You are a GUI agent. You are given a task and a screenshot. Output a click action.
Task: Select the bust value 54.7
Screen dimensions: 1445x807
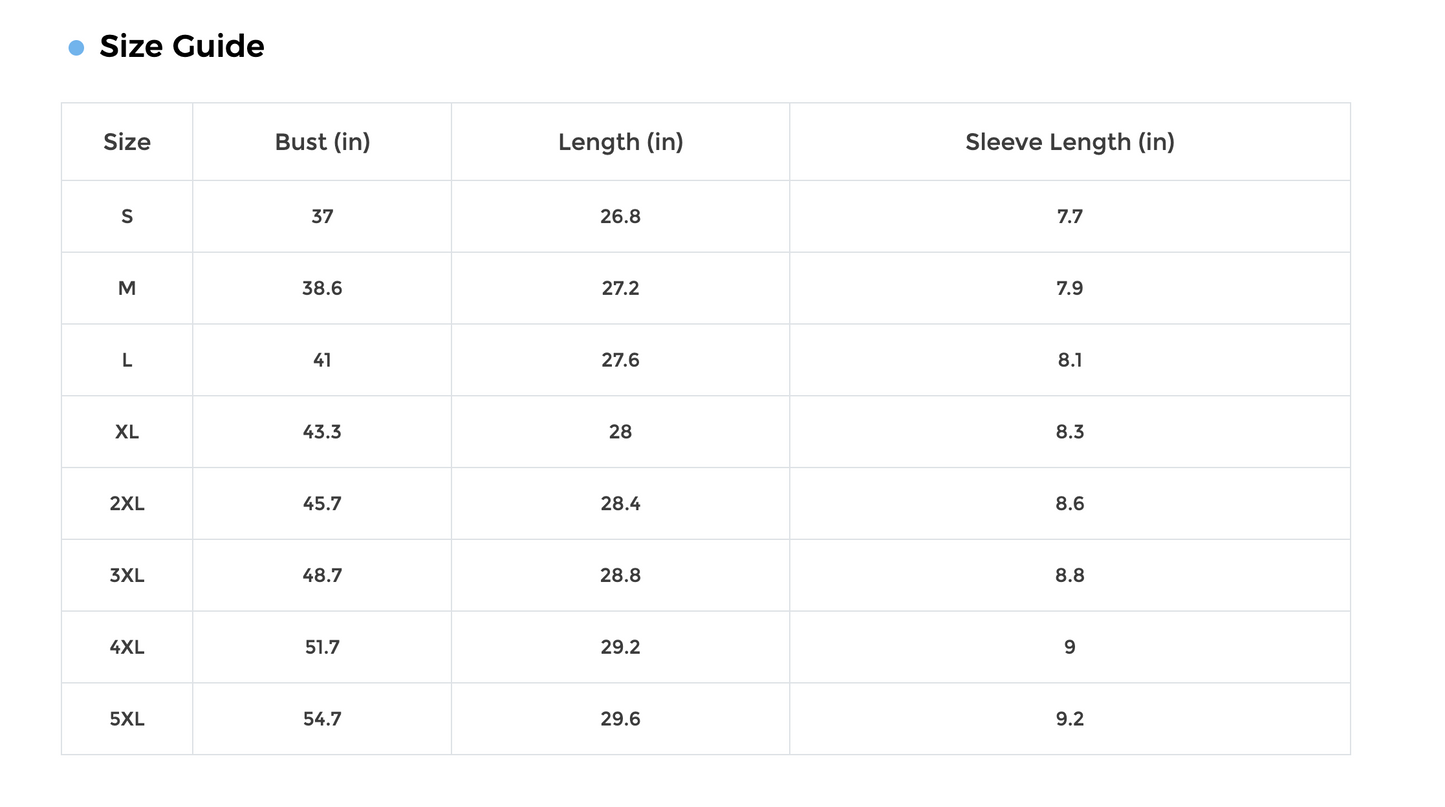click(x=322, y=719)
